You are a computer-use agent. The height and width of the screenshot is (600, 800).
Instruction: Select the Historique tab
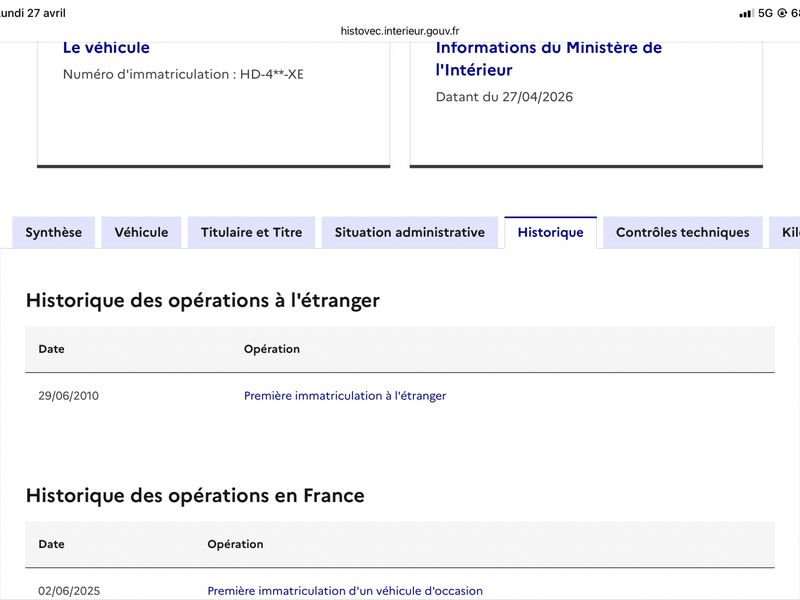(x=551, y=233)
